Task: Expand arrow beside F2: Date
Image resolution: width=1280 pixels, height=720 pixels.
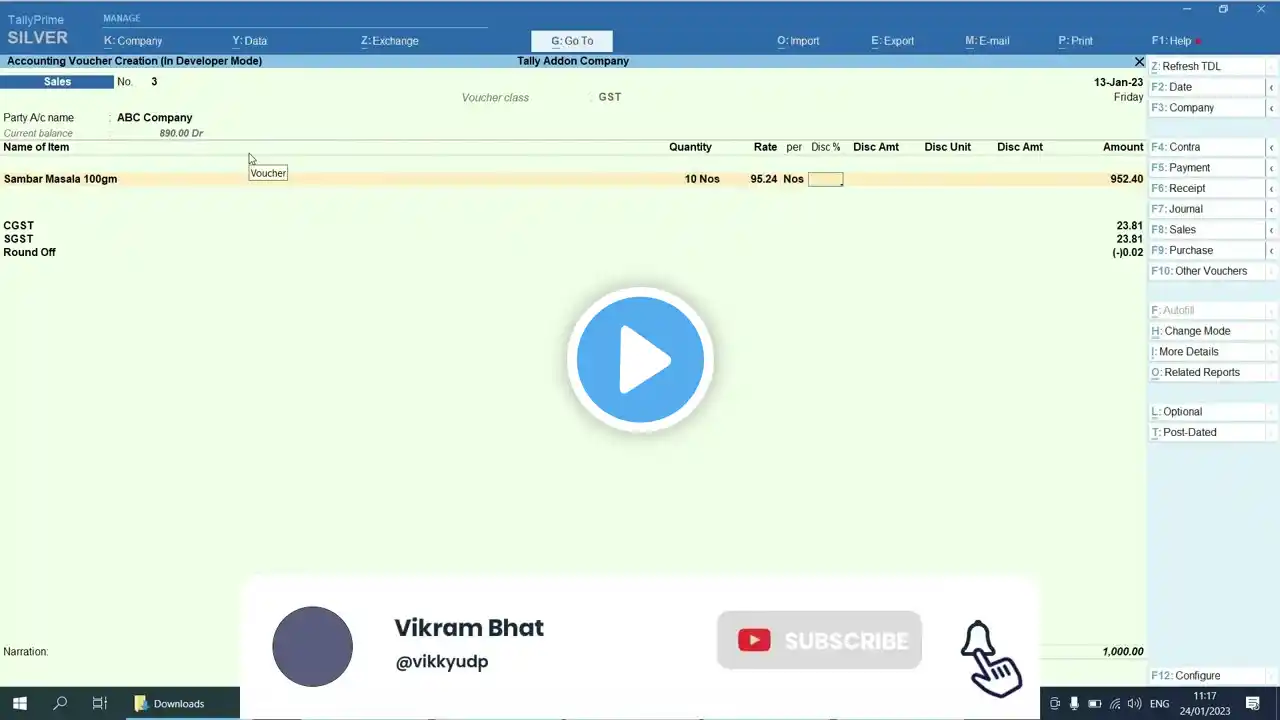Action: (1272, 87)
